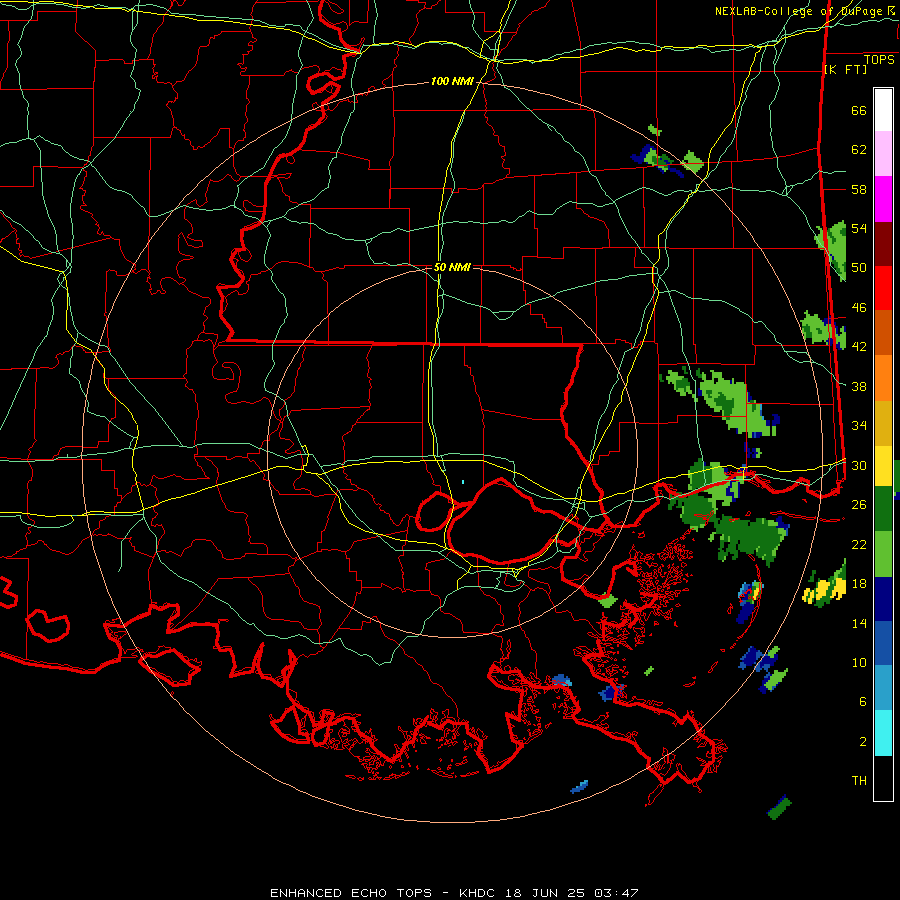This screenshot has height=900, width=900.
Task: Click the legend value 62
Action: 859,150
